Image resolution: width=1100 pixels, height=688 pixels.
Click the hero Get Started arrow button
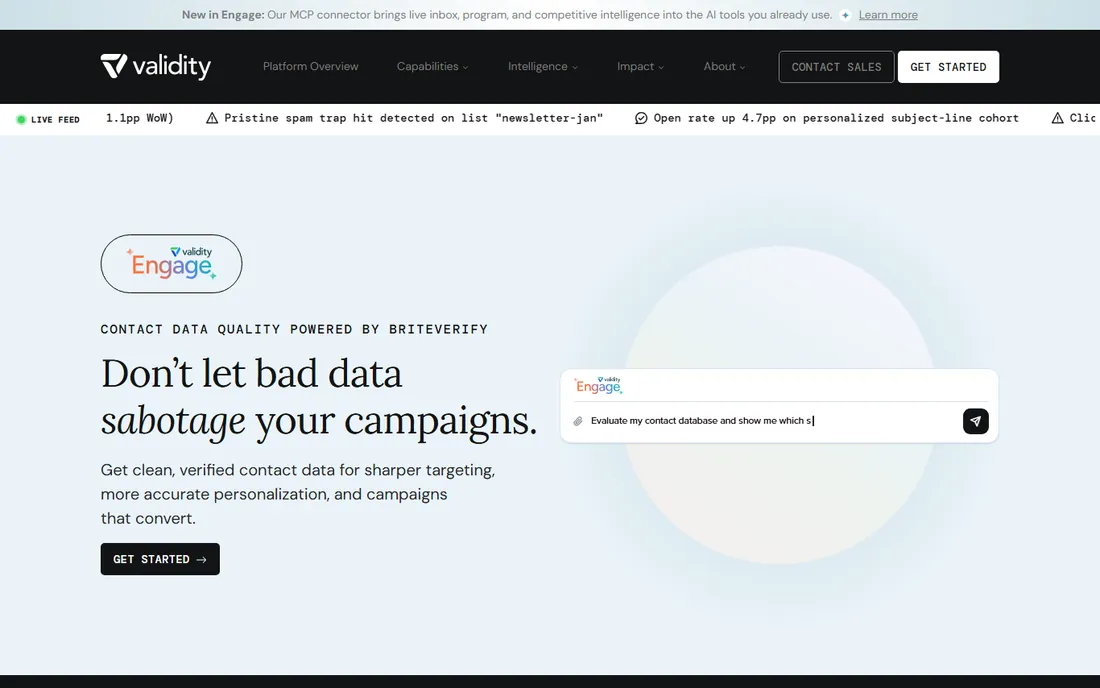click(160, 559)
